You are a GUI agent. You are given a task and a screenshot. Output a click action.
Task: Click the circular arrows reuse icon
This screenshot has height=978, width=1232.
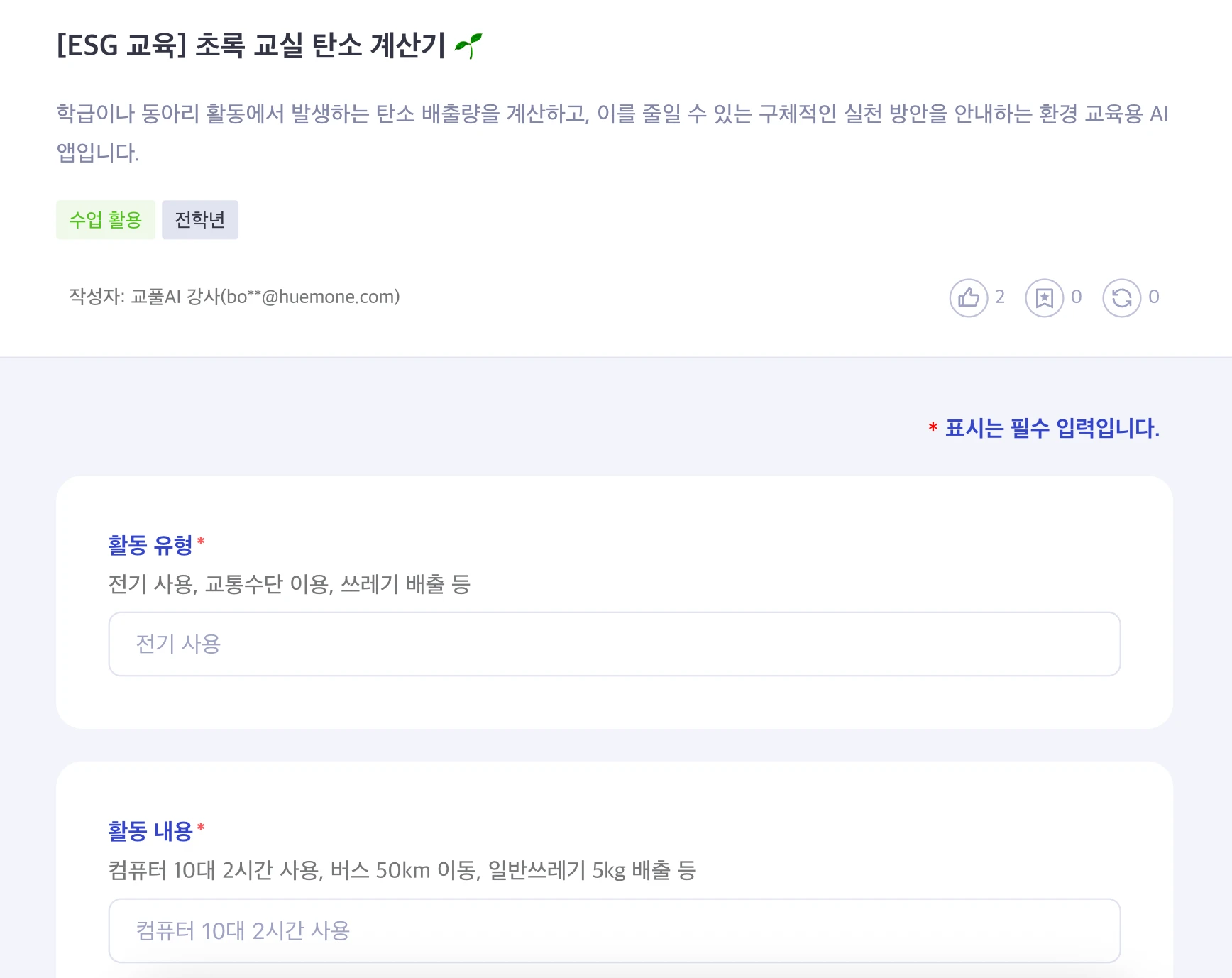[x=1121, y=297]
